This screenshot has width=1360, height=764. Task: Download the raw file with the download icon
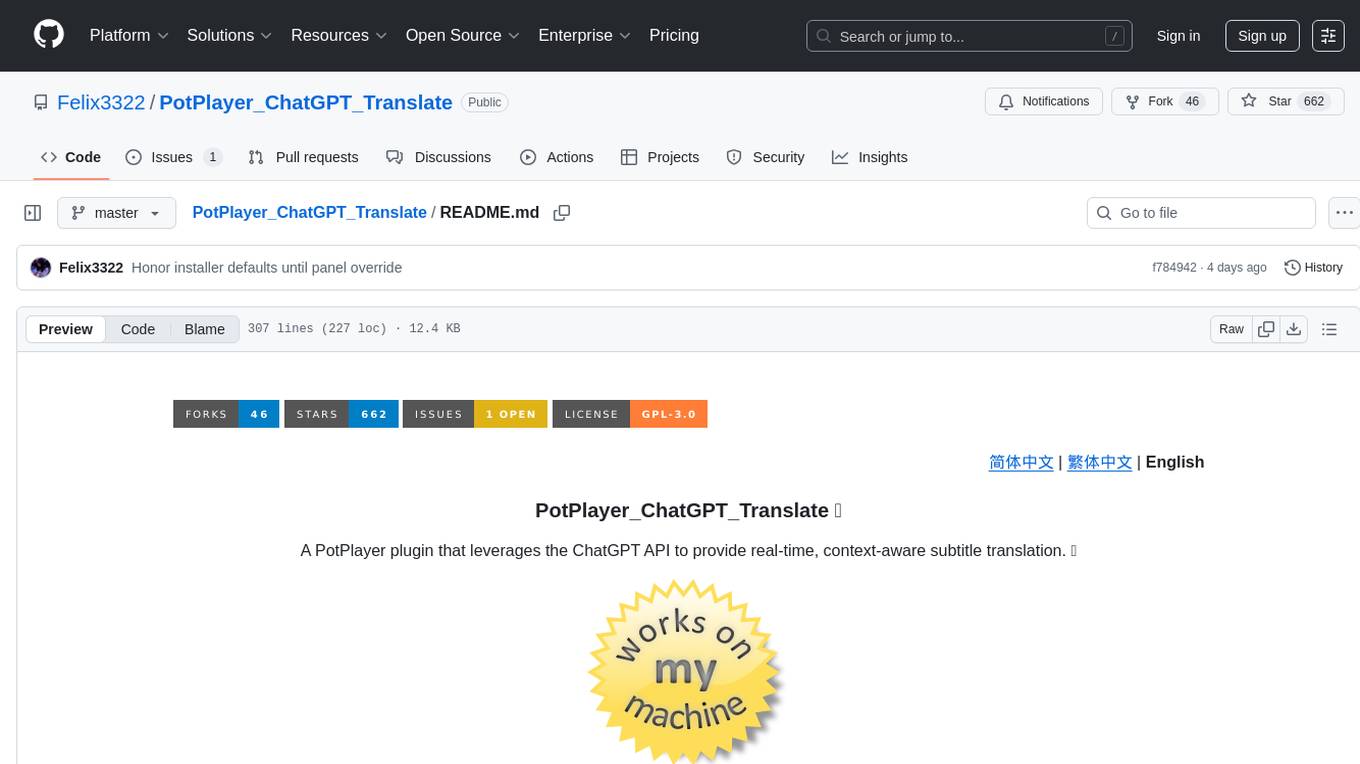1294,329
